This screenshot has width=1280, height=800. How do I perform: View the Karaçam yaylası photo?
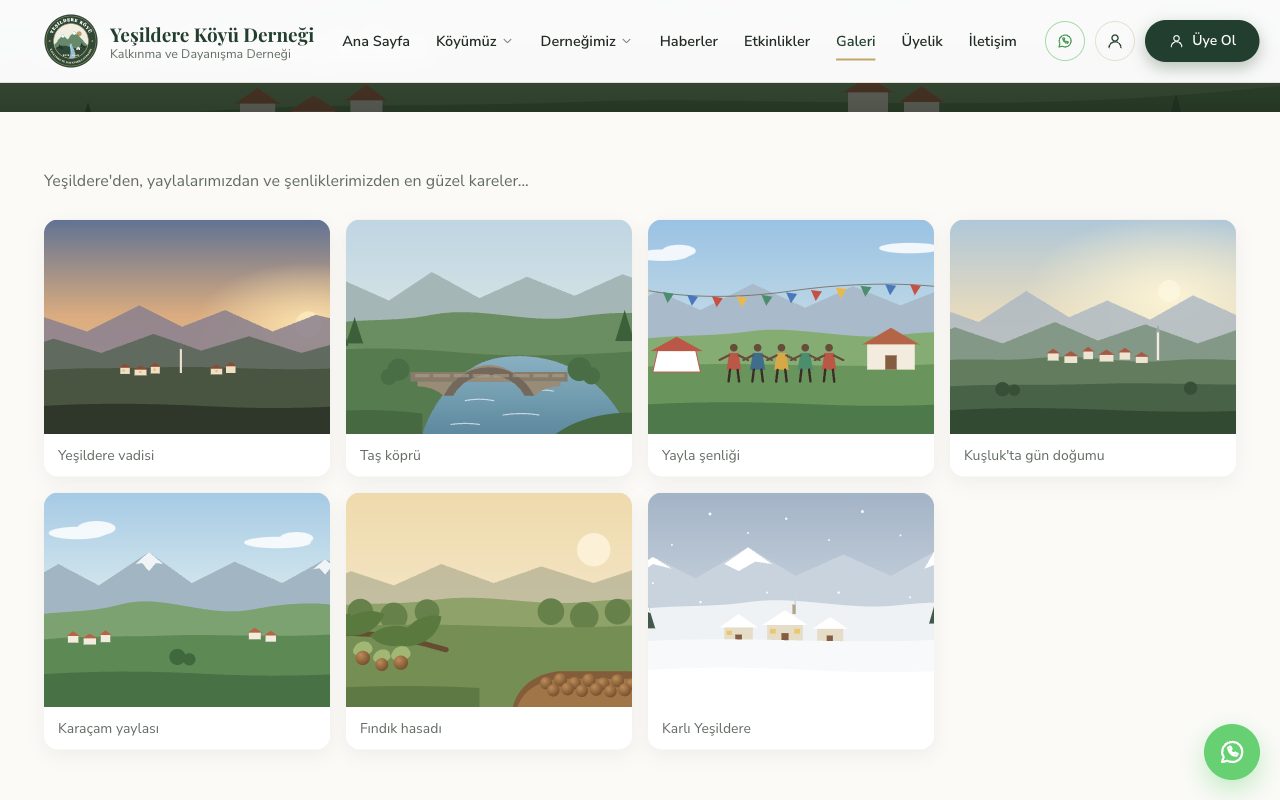click(187, 600)
